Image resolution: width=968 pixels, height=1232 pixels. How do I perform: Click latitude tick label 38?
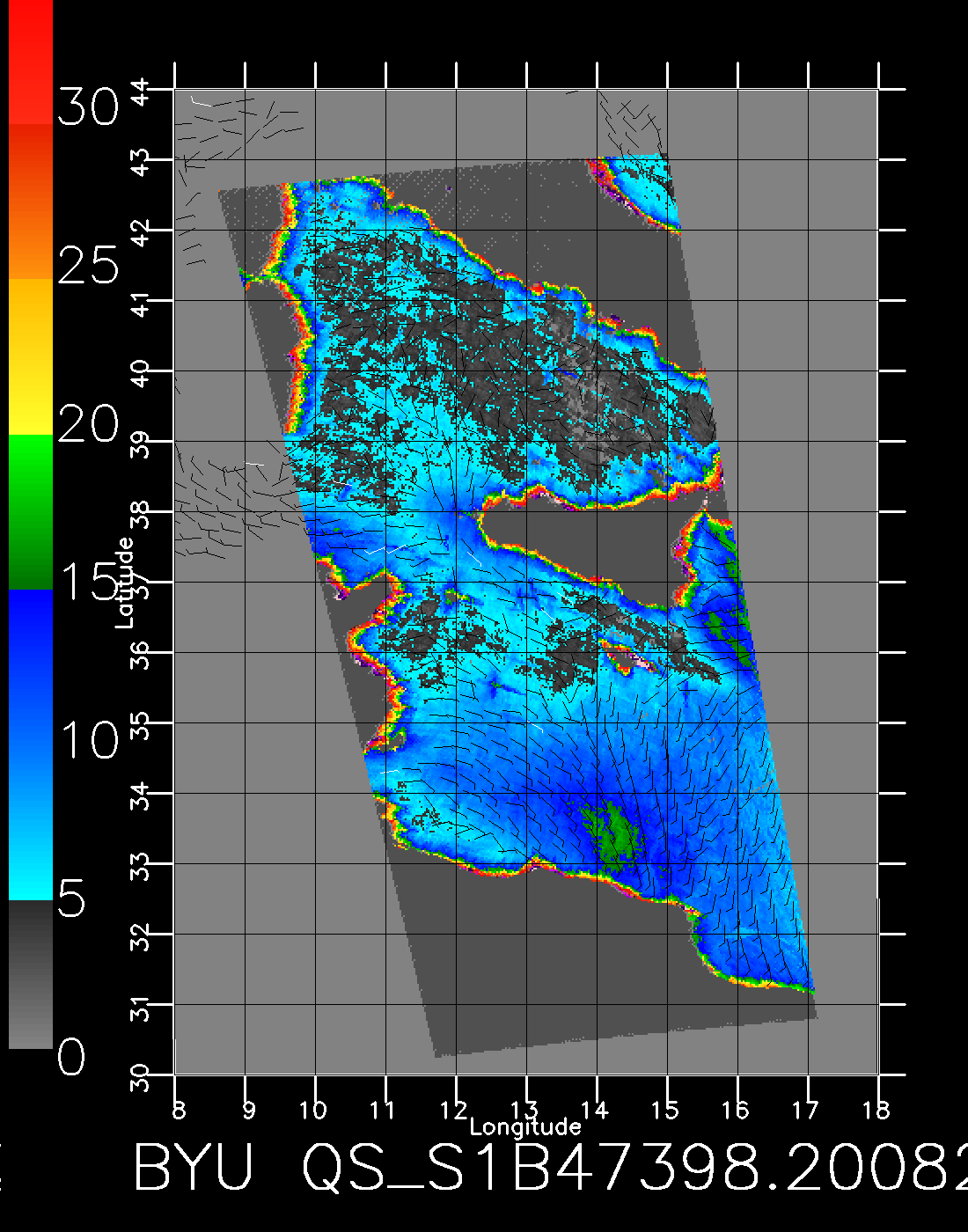(x=141, y=513)
